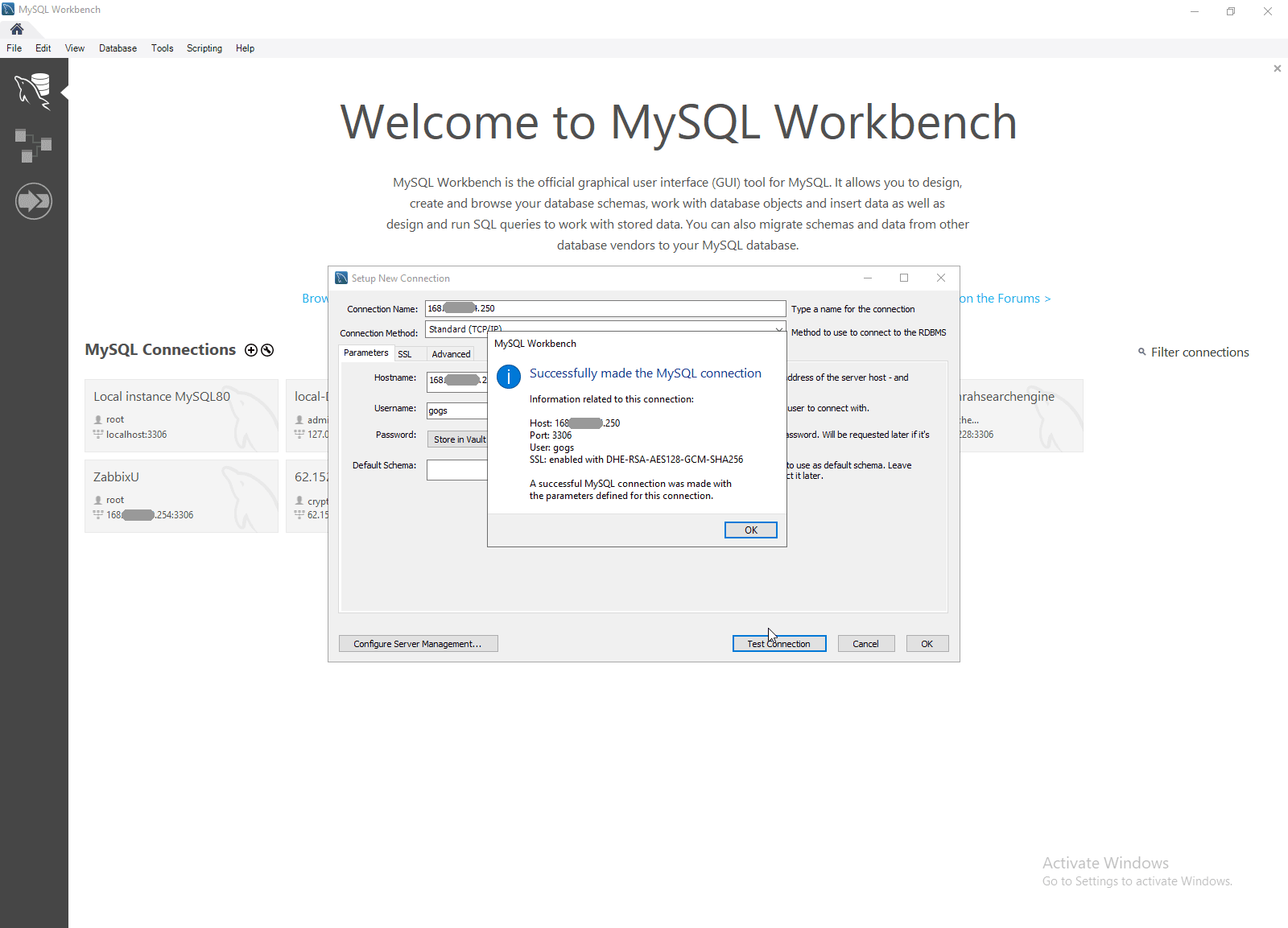Click 'Method to use to connect to the RDBMS' hint
The image size is (1288, 928).
[x=869, y=332]
